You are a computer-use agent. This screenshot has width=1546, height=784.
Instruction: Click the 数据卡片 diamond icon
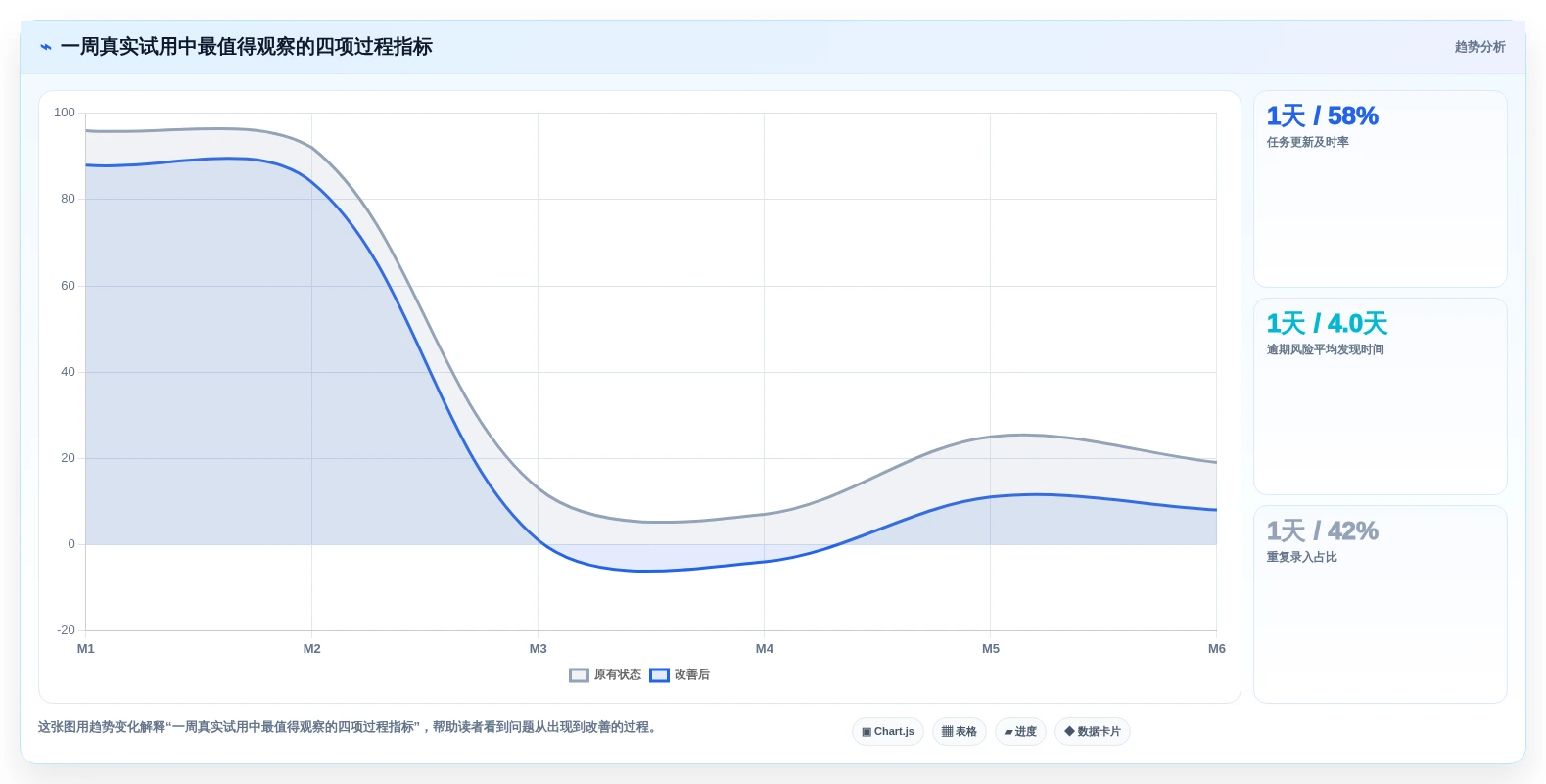1069,731
